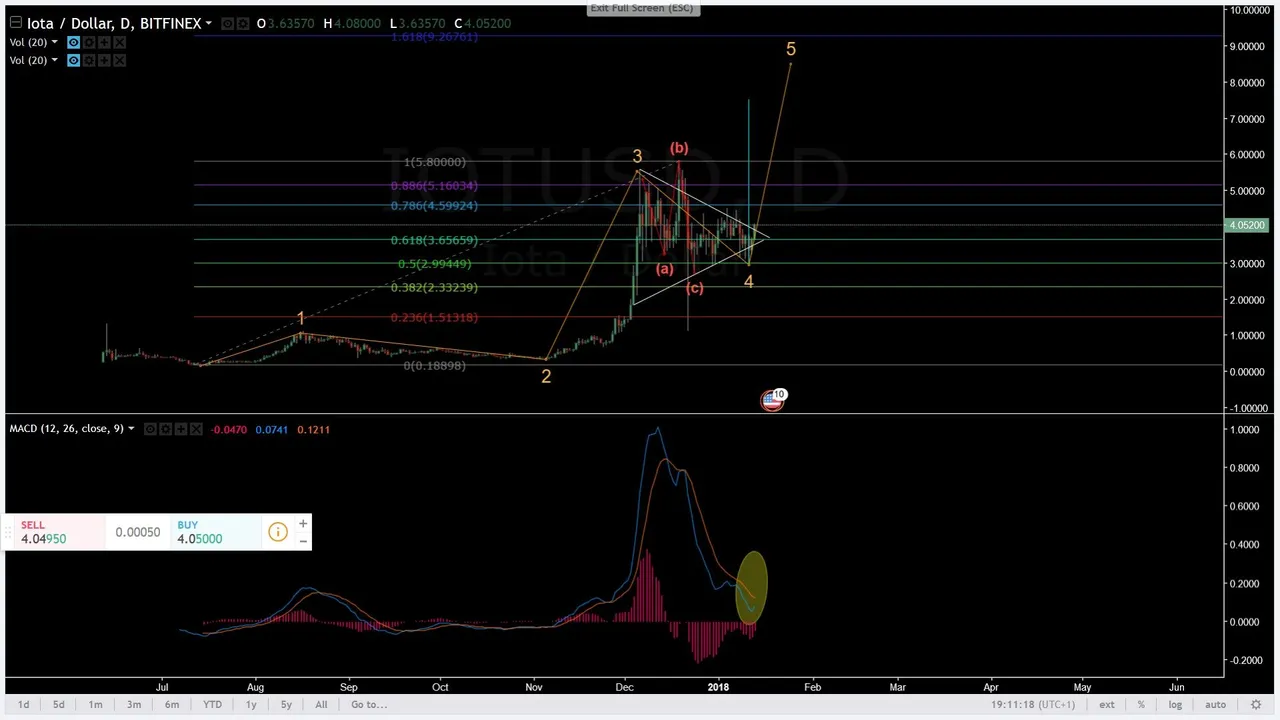
Task: Select the 3m time range
Action: [133, 705]
